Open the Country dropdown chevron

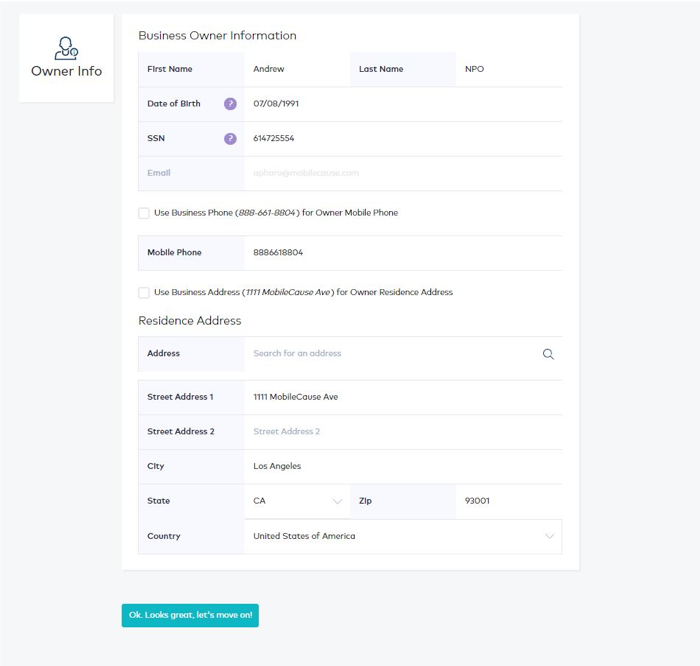550,536
